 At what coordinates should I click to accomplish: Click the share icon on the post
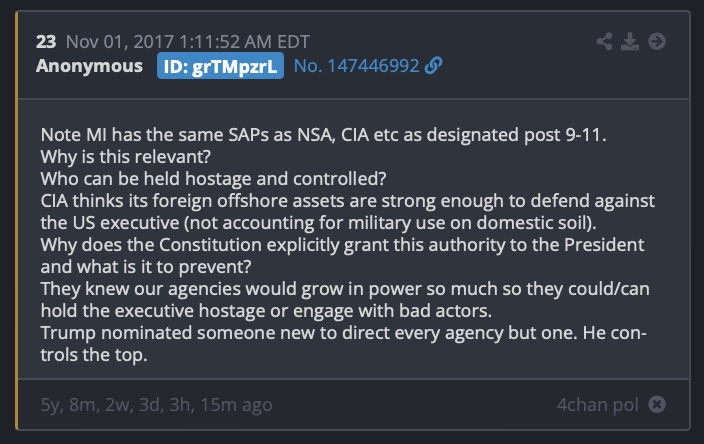604,41
